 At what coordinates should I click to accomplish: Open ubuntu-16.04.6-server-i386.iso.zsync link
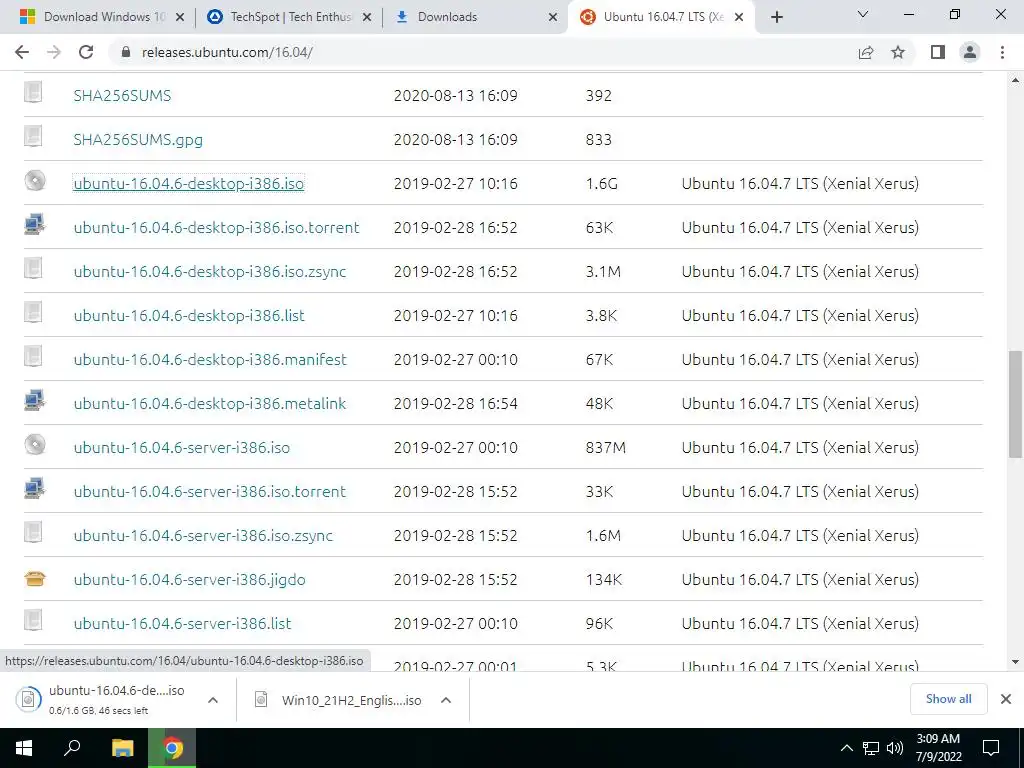(x=203, y=536)
